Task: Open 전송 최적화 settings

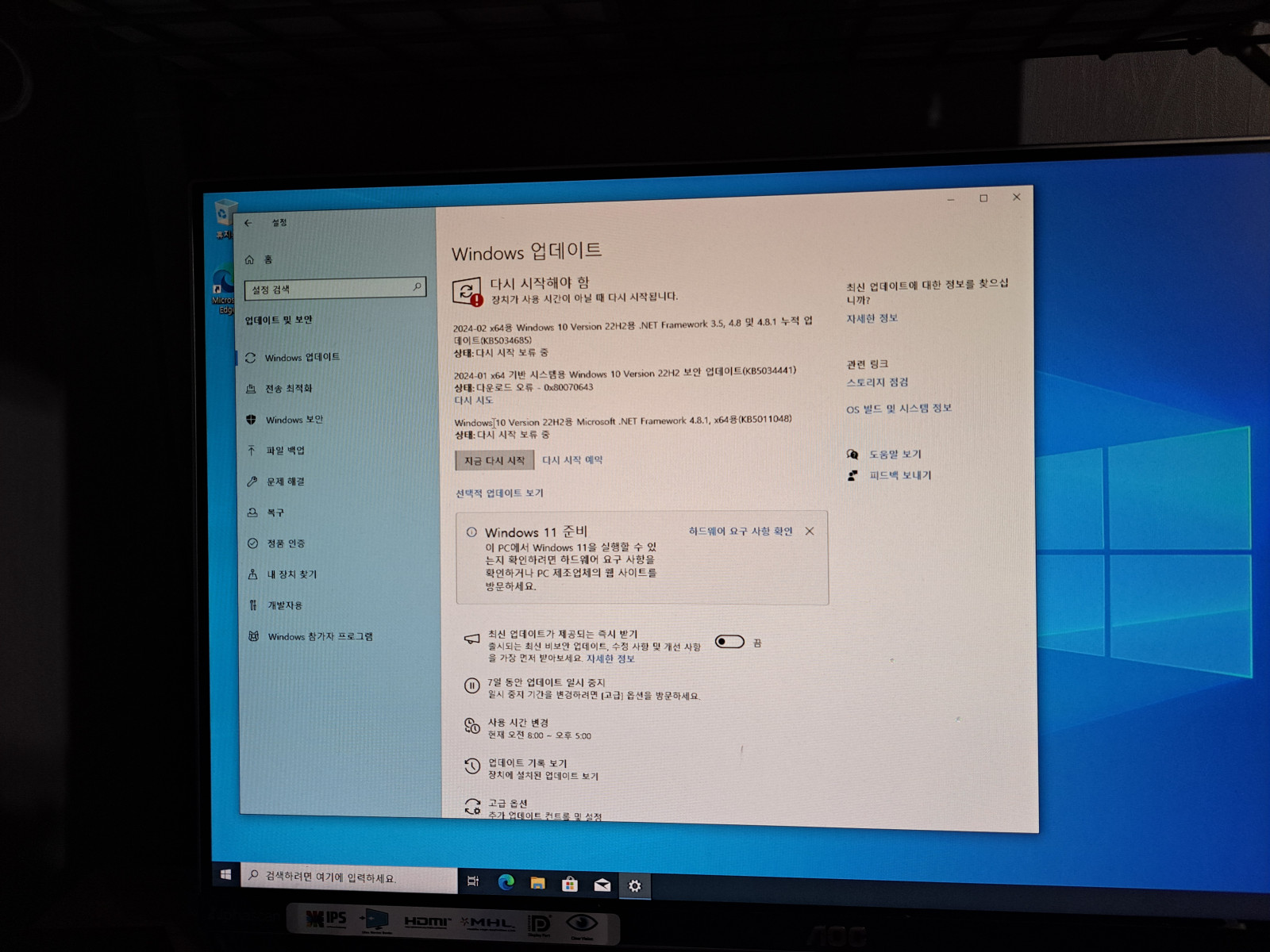Action: pyautogui.click(x=288, y=389)
